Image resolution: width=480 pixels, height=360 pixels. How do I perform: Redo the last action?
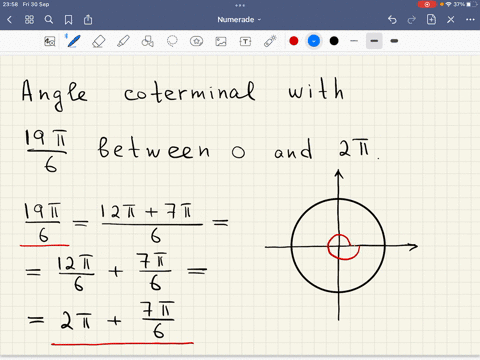(x=412, y=20)
